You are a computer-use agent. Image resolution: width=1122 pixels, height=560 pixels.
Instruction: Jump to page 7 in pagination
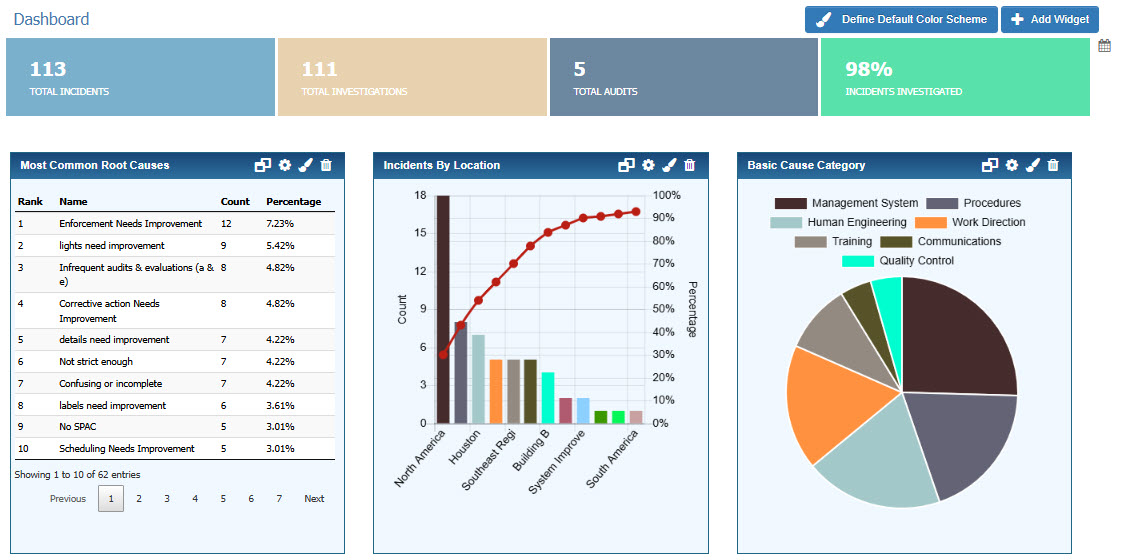click(x=279, y=499)
